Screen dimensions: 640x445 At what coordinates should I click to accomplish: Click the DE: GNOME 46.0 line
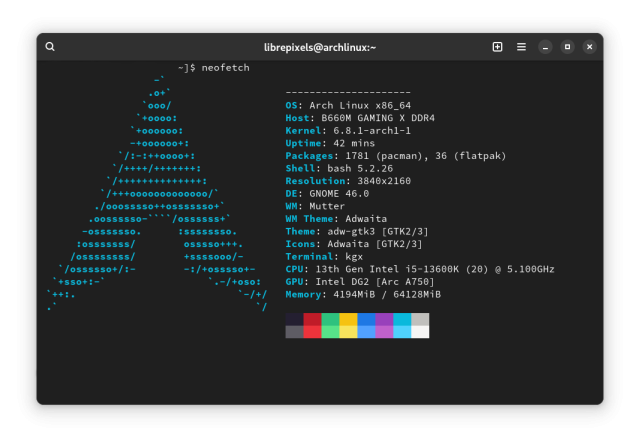[x=327, y=194]
